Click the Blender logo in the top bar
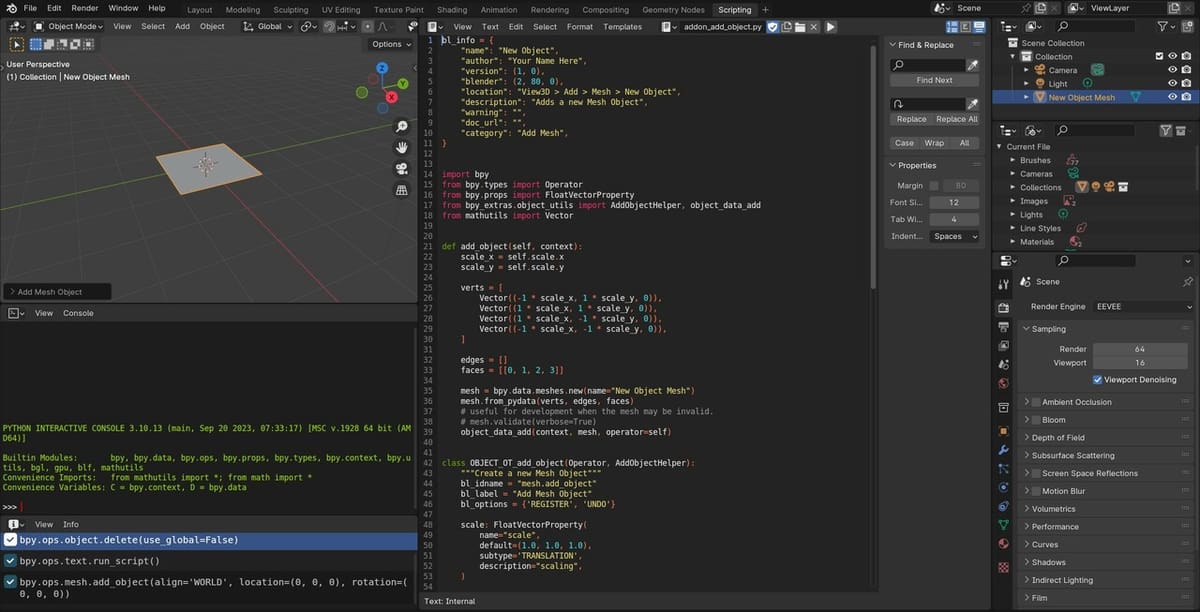 coord(10,8)
